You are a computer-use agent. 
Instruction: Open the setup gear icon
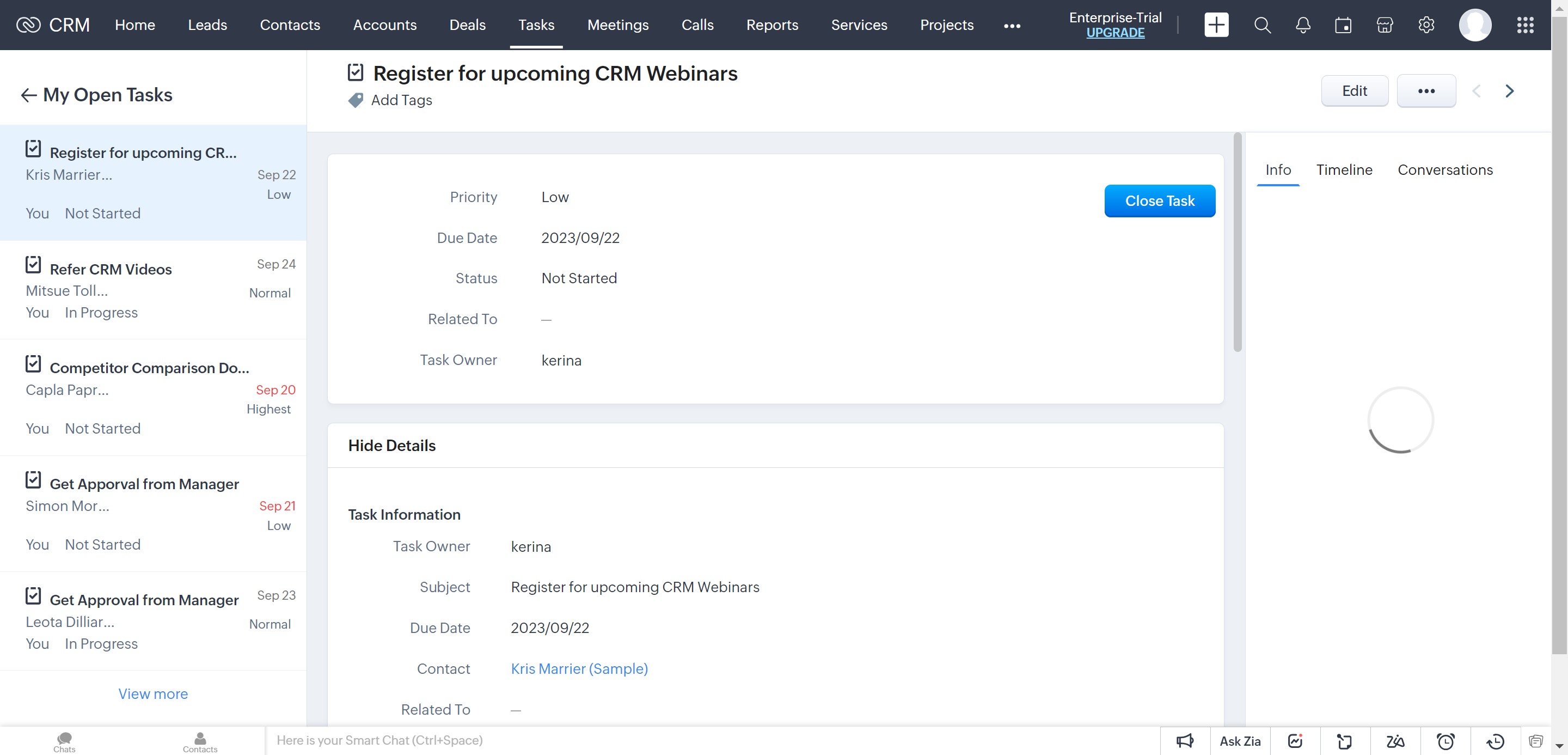point(1425,25)
